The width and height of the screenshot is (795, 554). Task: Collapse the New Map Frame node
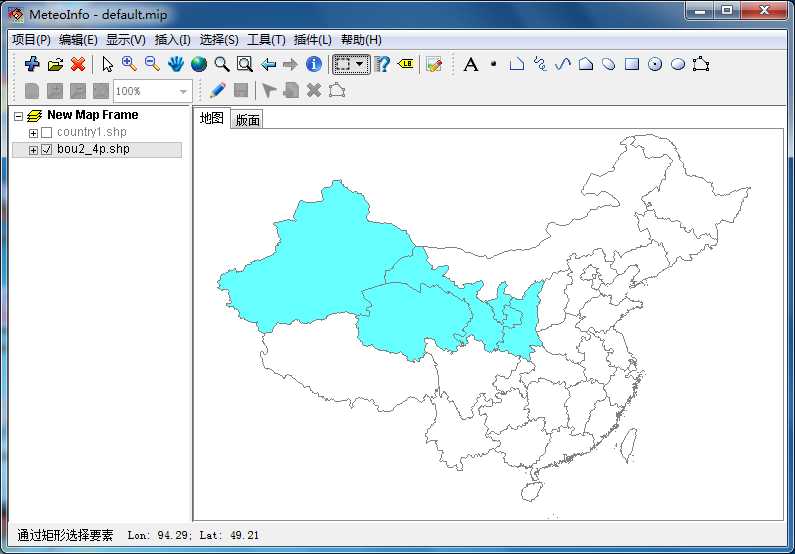coord(18,116)
